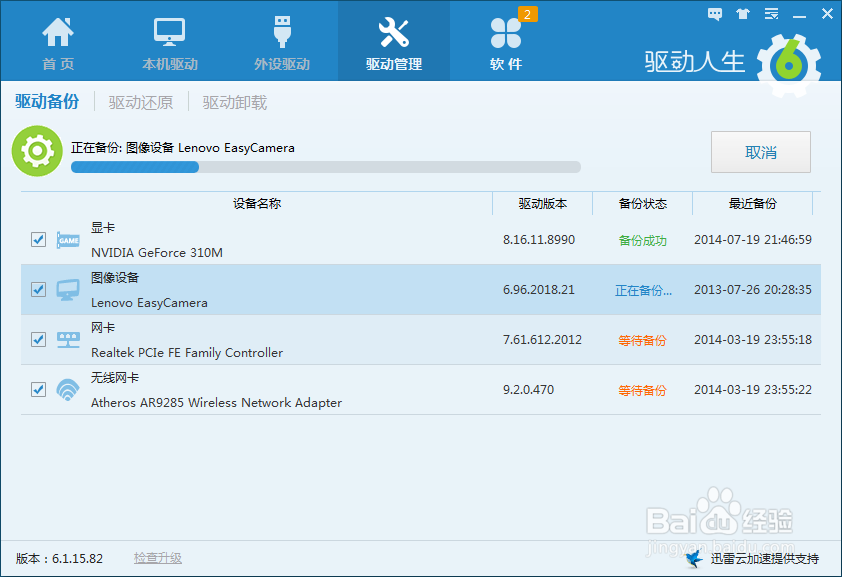
Task: Click backup date 2014-03-19 23:55:22
Action: pyautogui.click(x=753, y=389)
